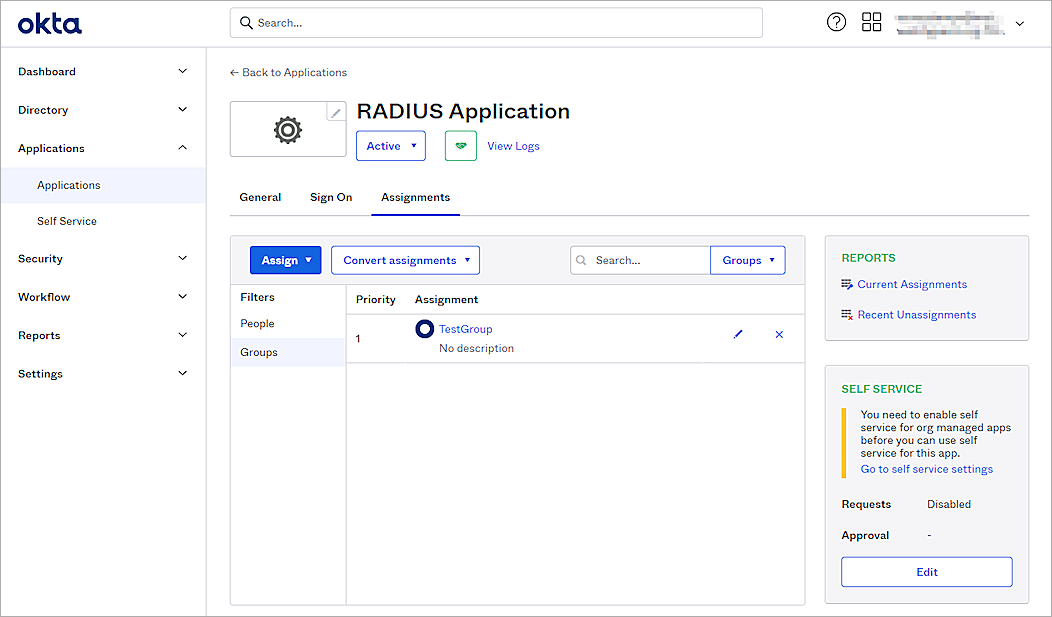Click the View Logs link

coord(513,145)
